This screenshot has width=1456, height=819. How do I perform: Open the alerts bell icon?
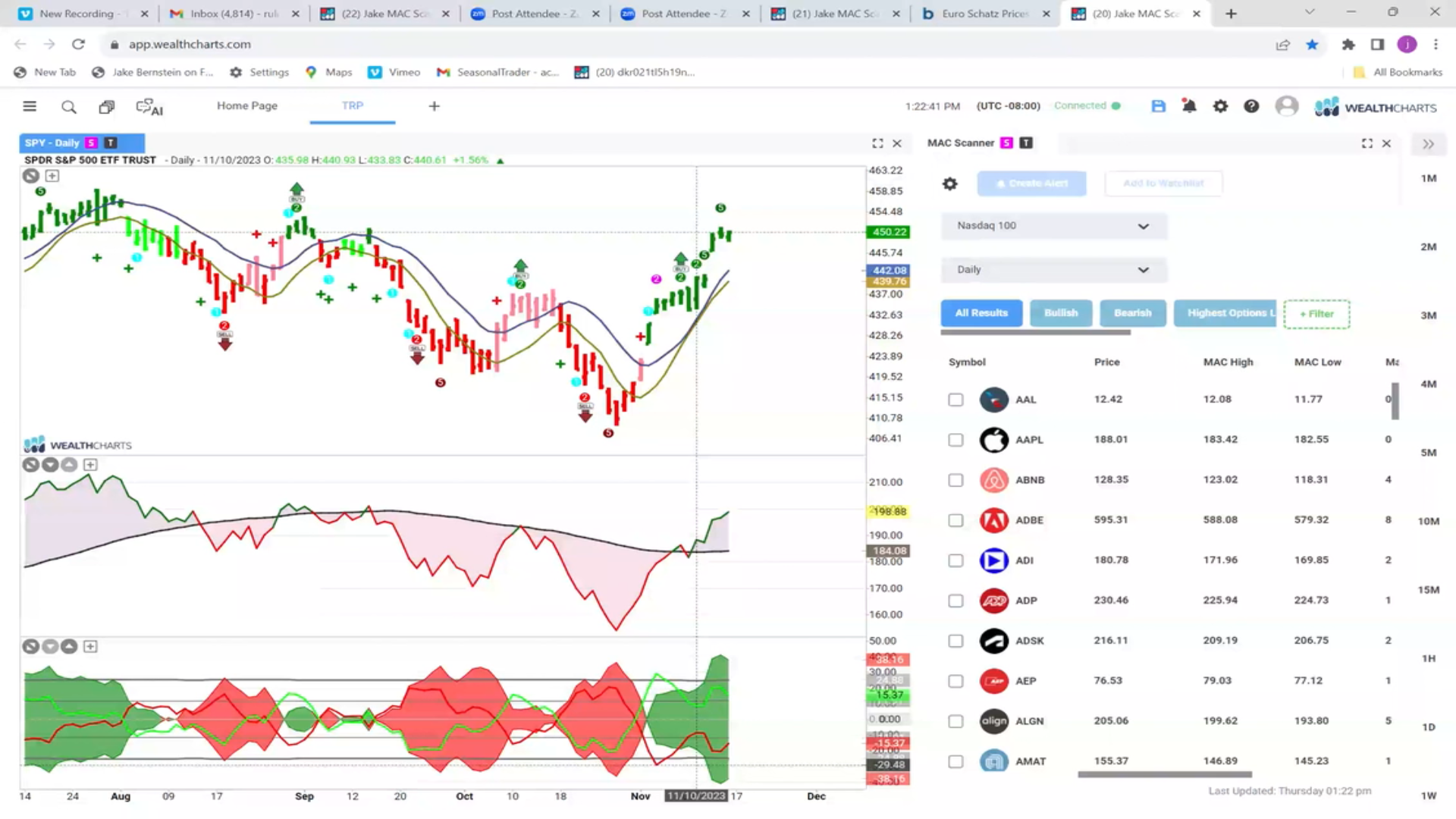[x=1189, y=106]
